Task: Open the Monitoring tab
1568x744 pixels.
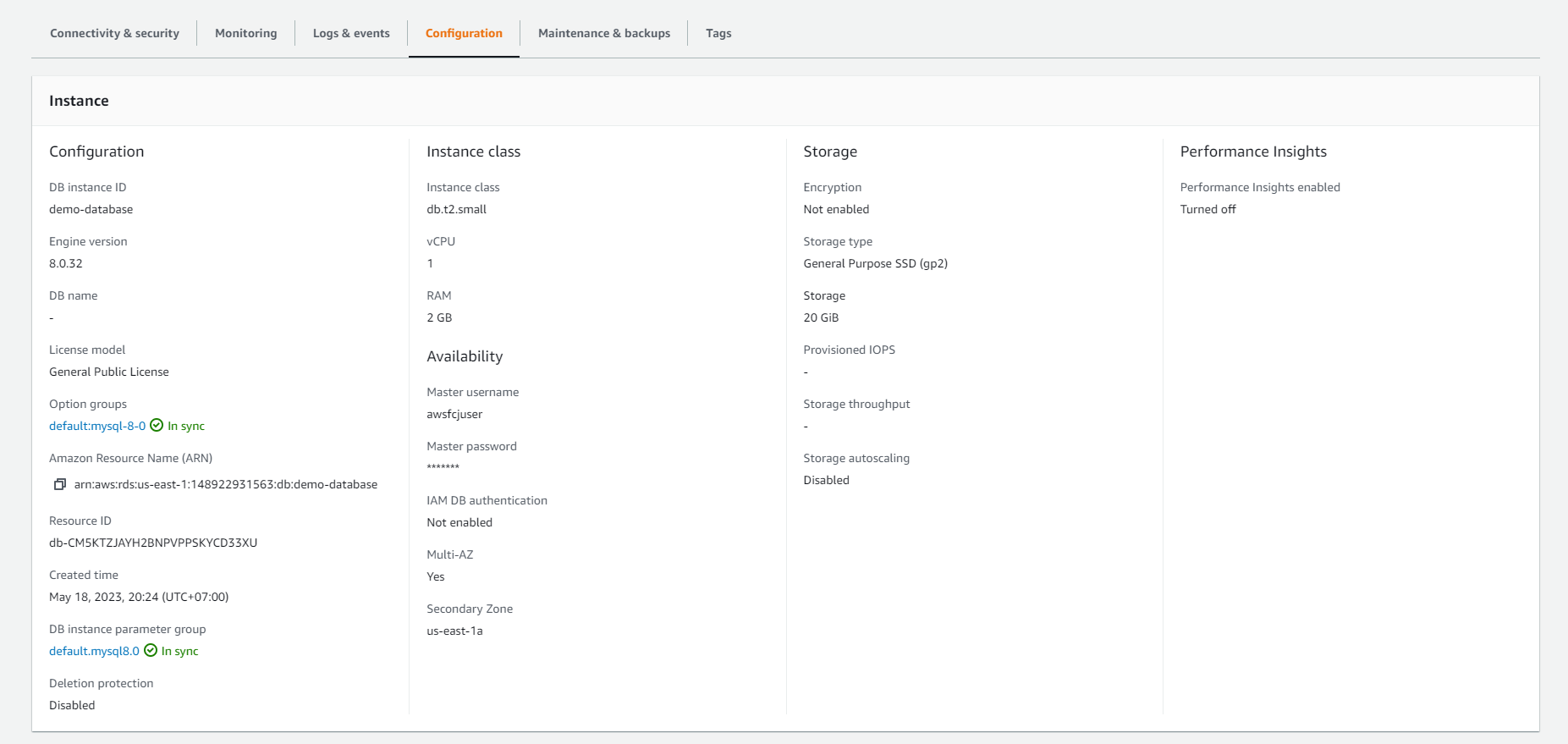Action: click(x=245, y=33)
